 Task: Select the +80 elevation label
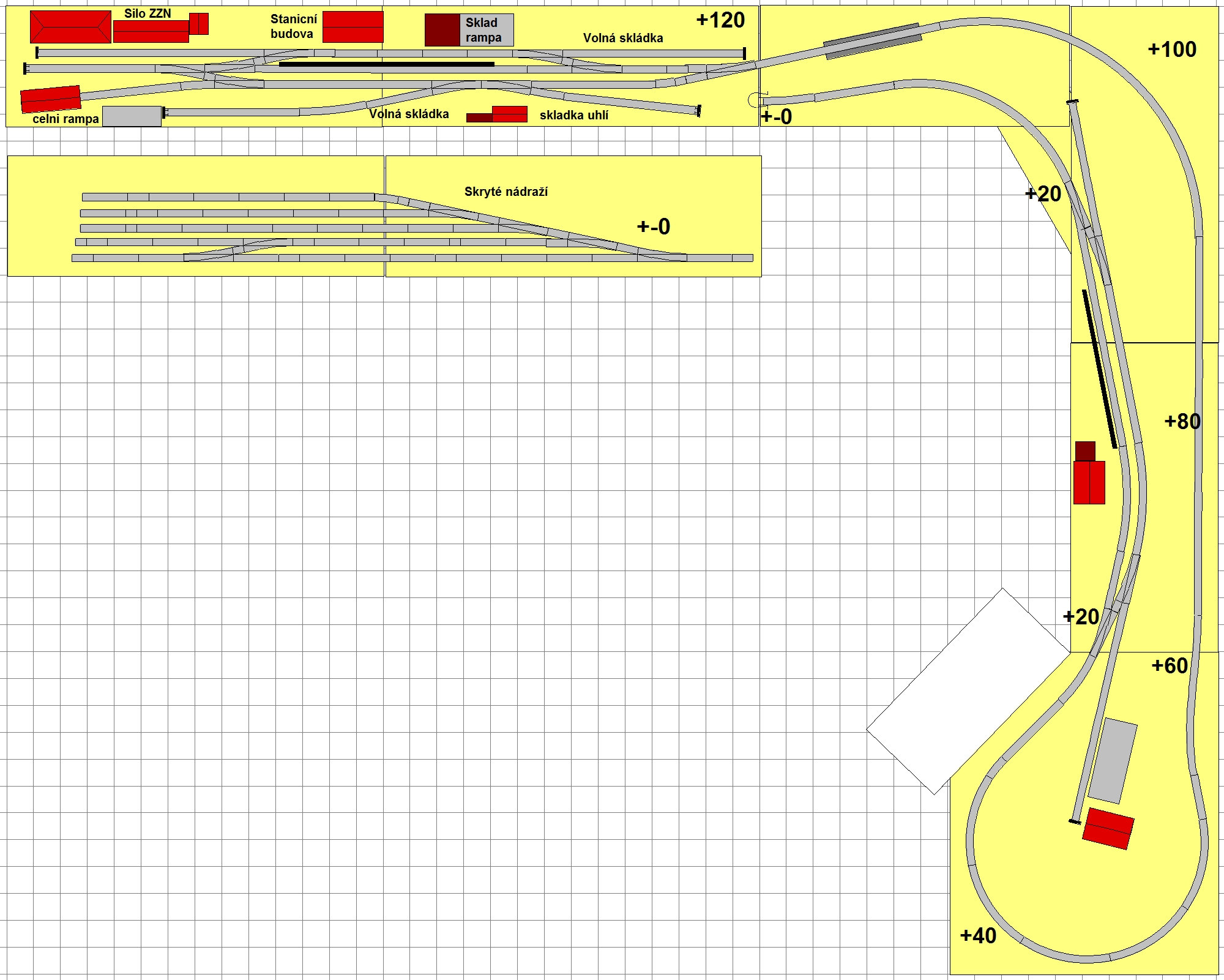pyautogui.click(x=1182, y=421)
